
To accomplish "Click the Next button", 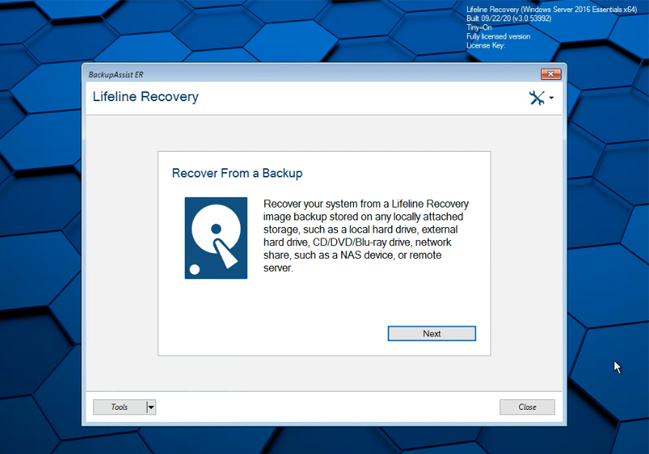I will coord(432,334).
